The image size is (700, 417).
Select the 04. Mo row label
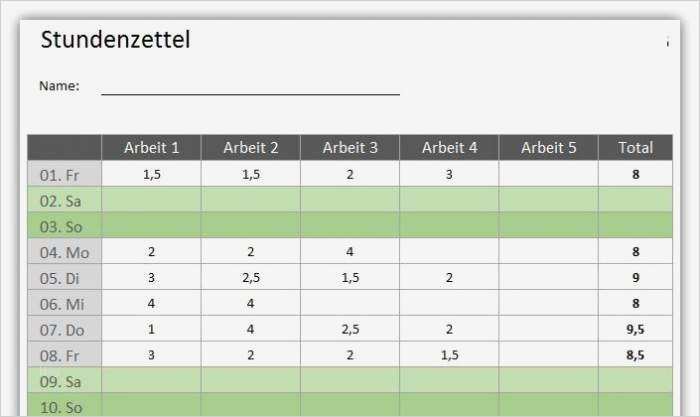[x=64, y=252]
